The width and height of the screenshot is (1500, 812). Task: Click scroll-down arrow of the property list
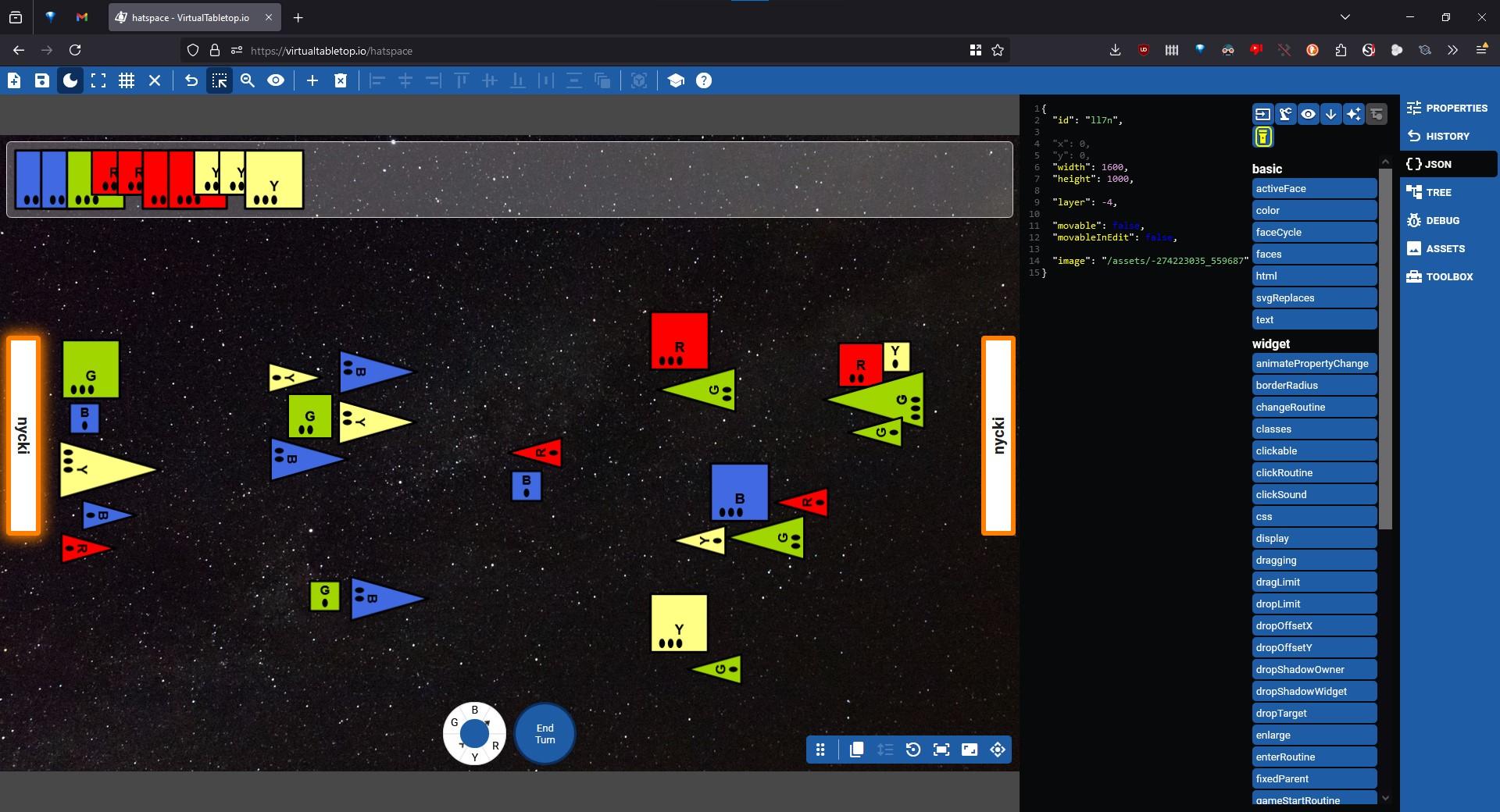tap(1385, 797)
